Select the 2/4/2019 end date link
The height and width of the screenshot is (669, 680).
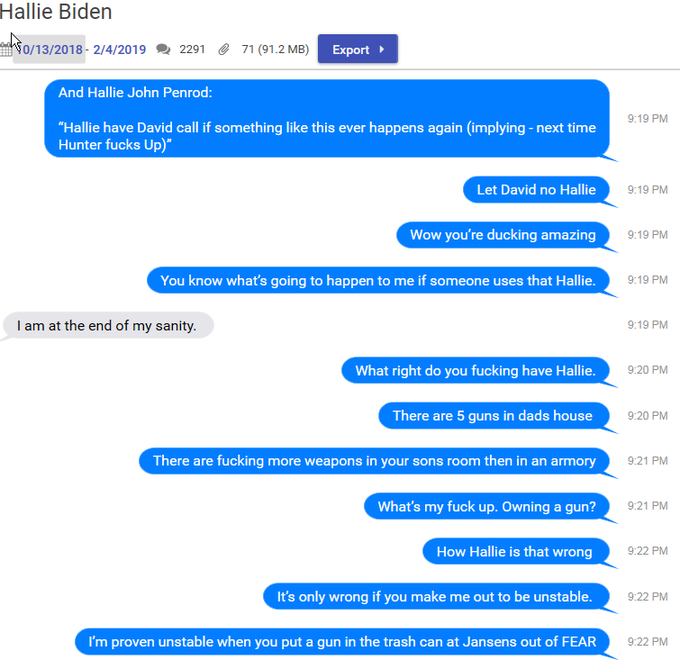click(119, 49)
